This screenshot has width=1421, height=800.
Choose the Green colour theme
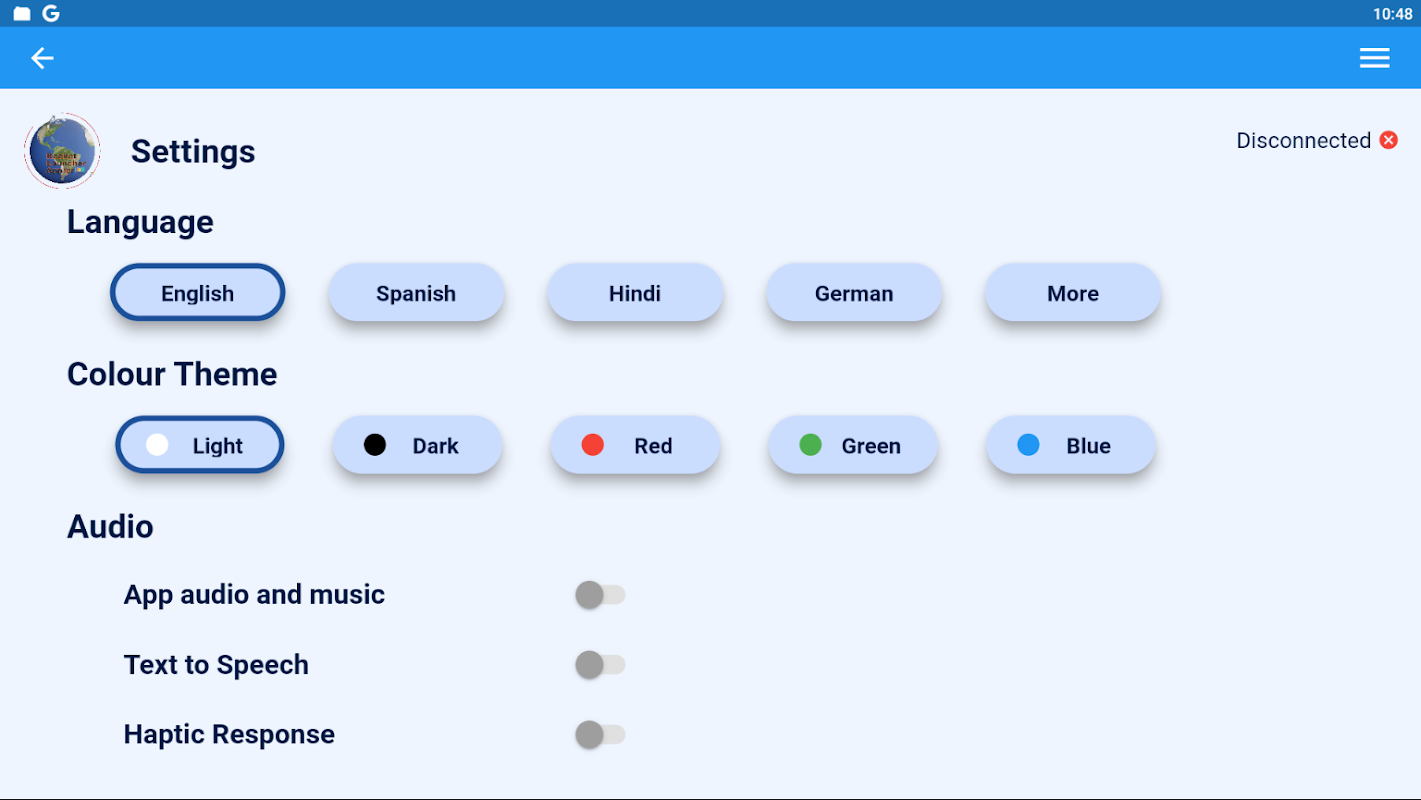(x=853, y=445)
